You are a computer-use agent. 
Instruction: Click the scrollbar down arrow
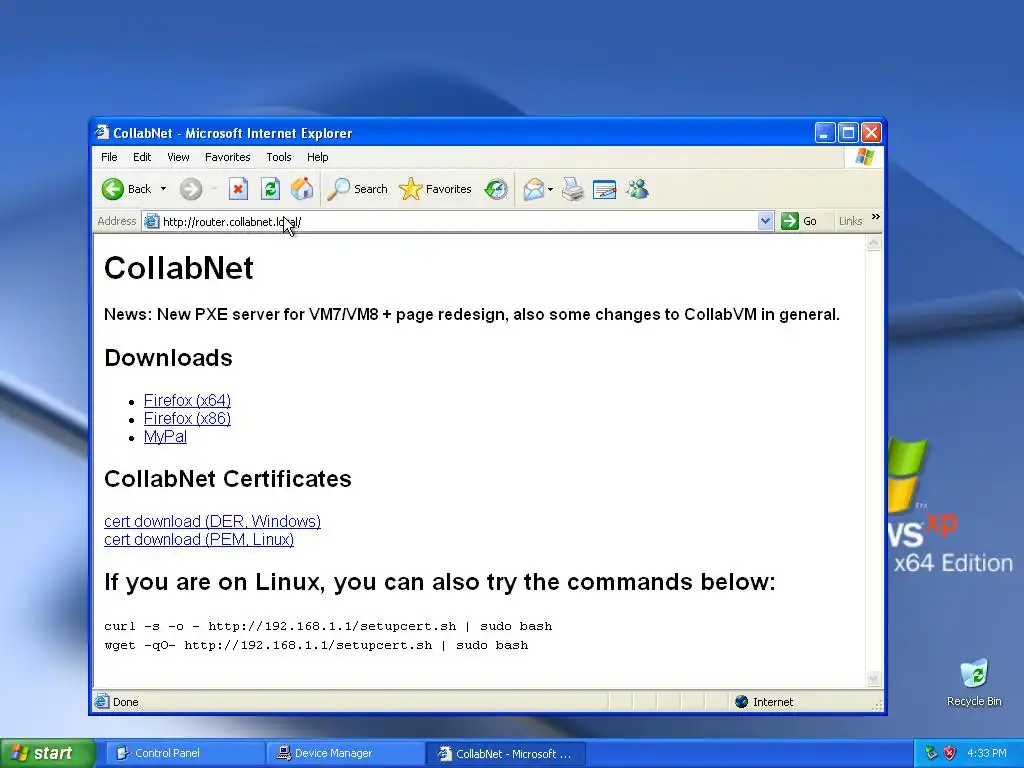tap(873, 679)
